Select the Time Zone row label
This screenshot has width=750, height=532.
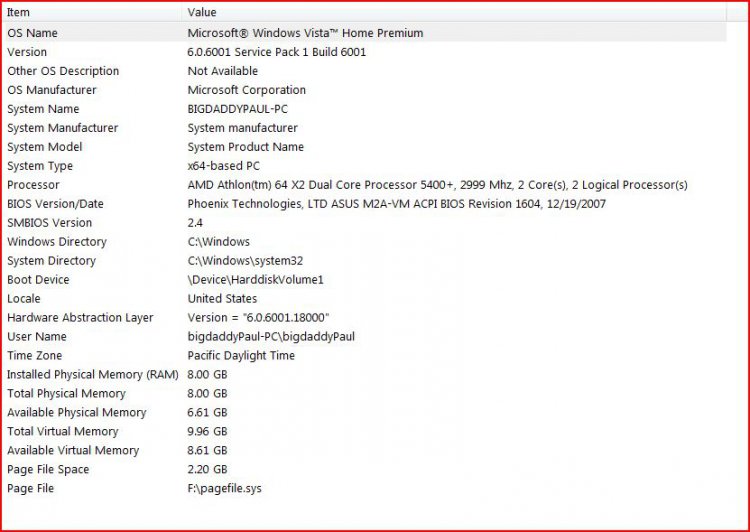click(x=34, y=356)
